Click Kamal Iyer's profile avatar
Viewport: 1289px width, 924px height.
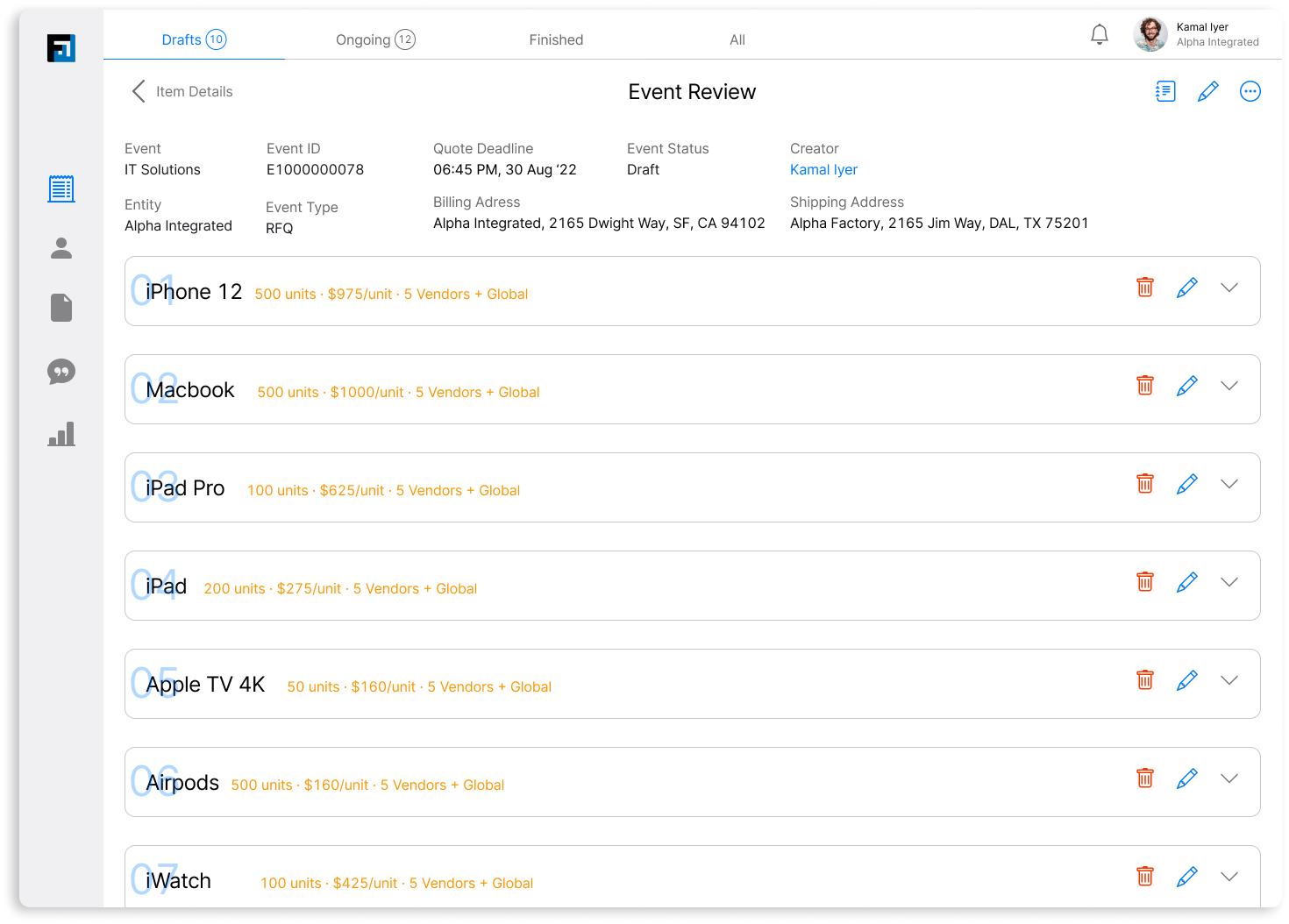(x=1150, y=34)
